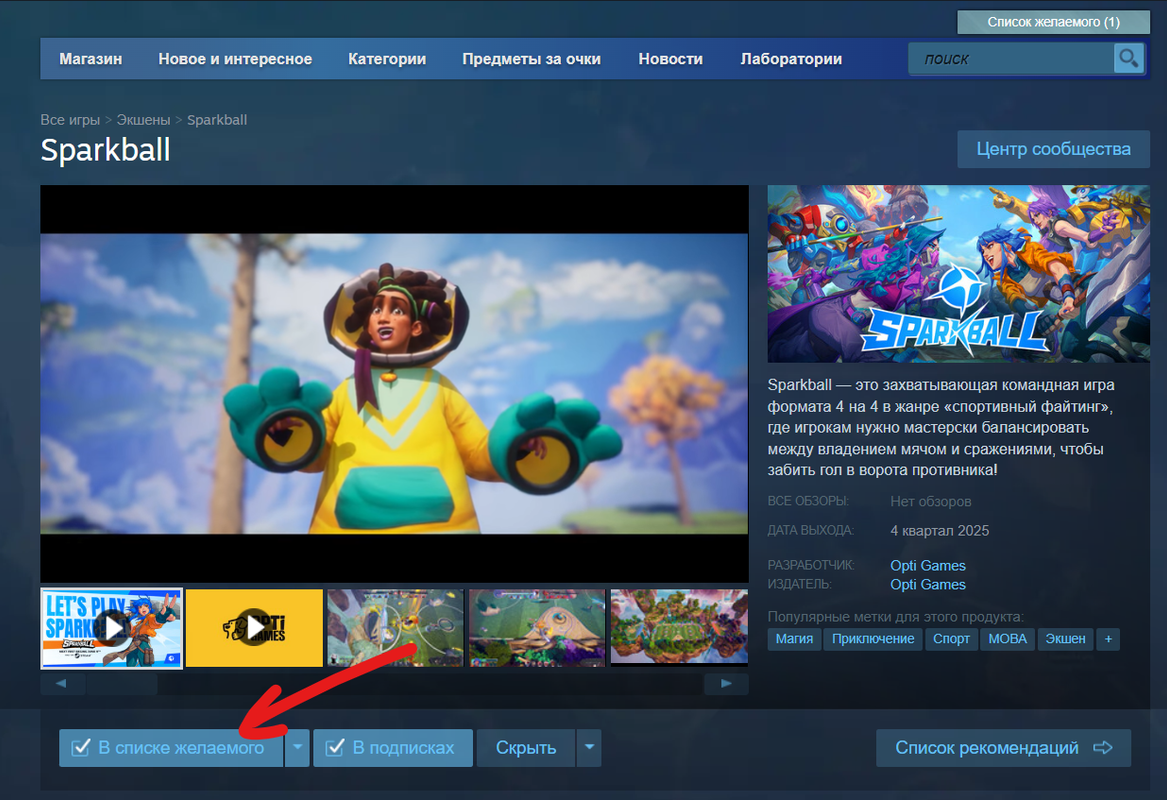
Task: Open Предметы за очки tab
Action: (531, 59)
